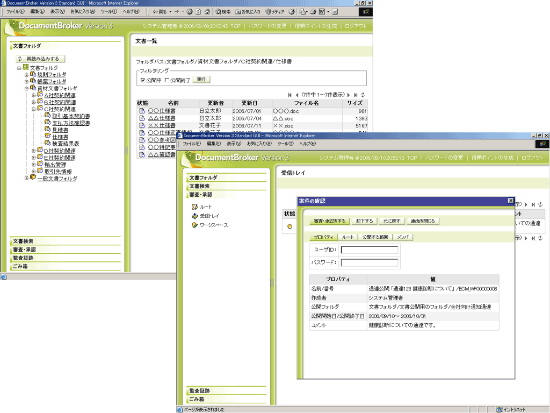Click the インターネット zone icon in status bar

499,409
